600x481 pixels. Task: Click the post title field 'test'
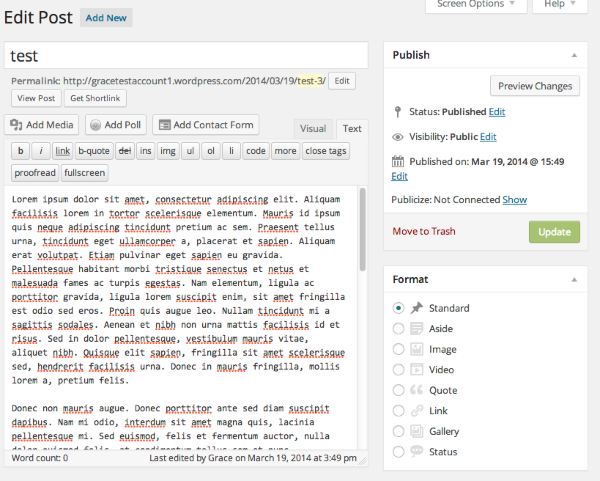pos(186,57)
